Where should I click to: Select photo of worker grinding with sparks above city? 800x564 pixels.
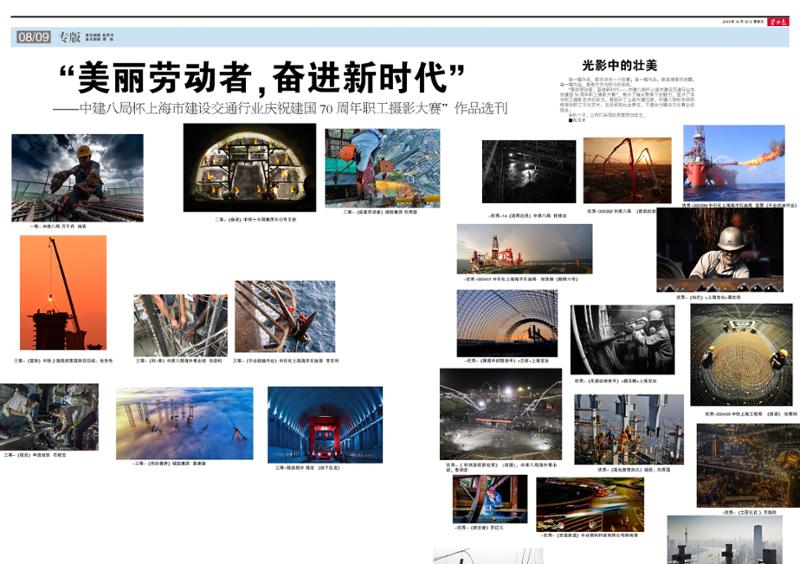point(382,167)
